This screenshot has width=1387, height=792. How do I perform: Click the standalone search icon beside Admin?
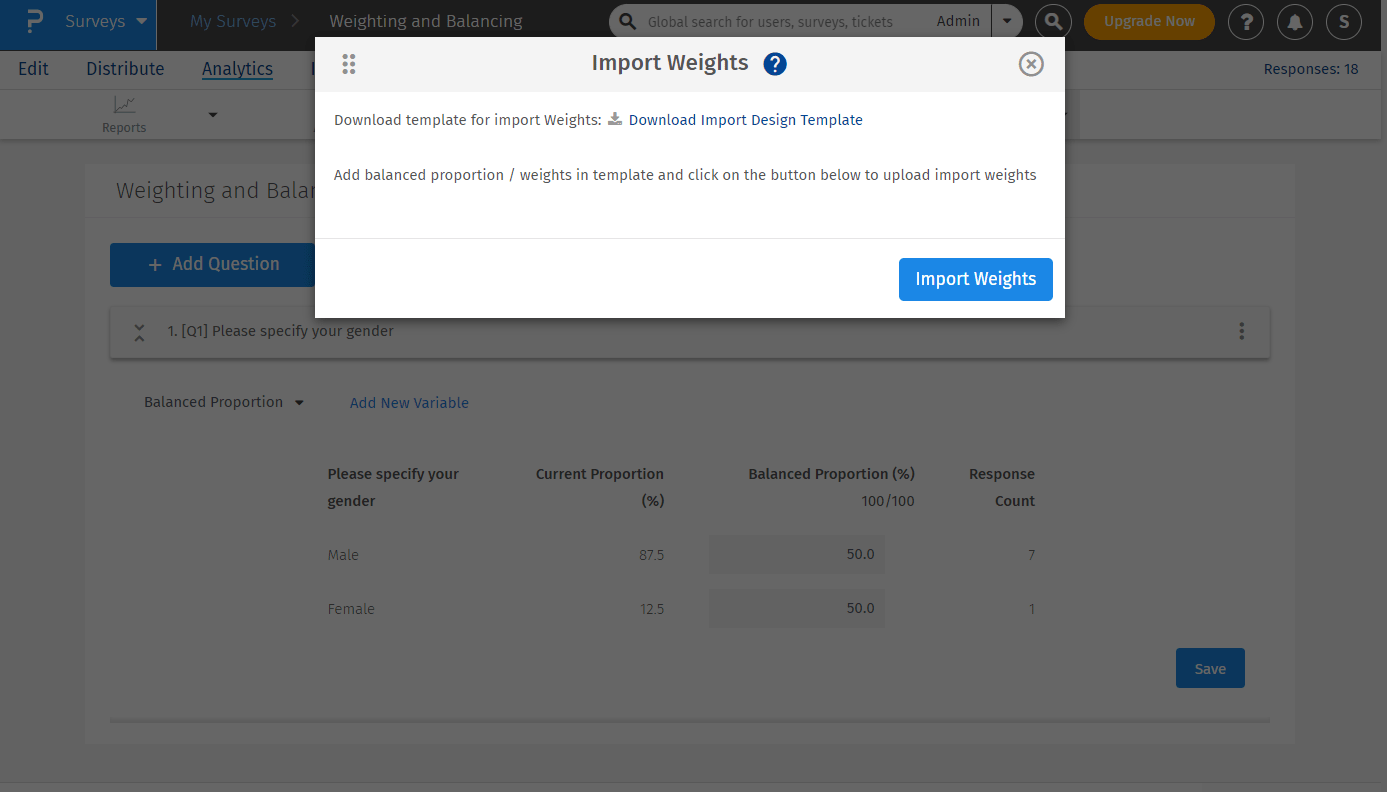pyautogui.click(x=1053, y=21)
